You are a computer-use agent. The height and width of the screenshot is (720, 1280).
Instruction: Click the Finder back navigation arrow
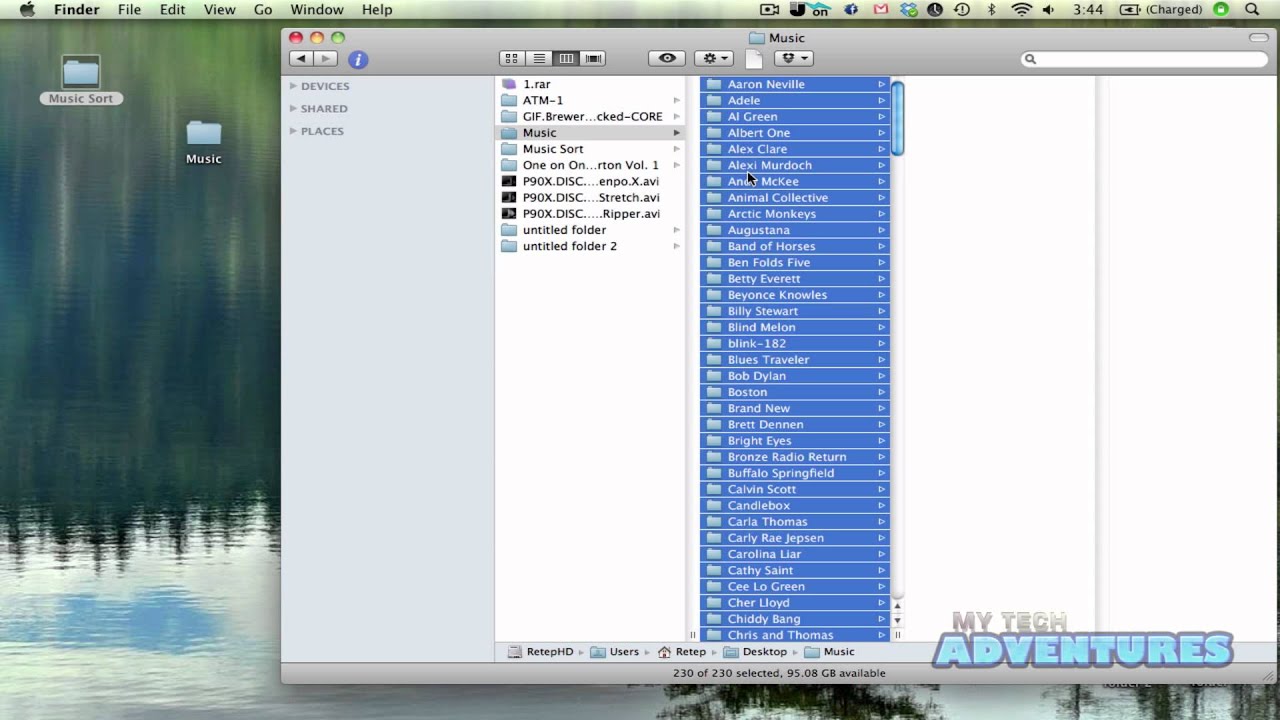click(301, 59)
